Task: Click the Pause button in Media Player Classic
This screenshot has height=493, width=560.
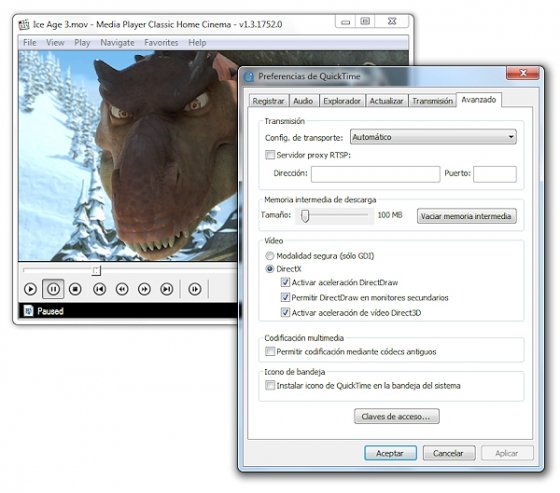Action: (x=53, y=289)
